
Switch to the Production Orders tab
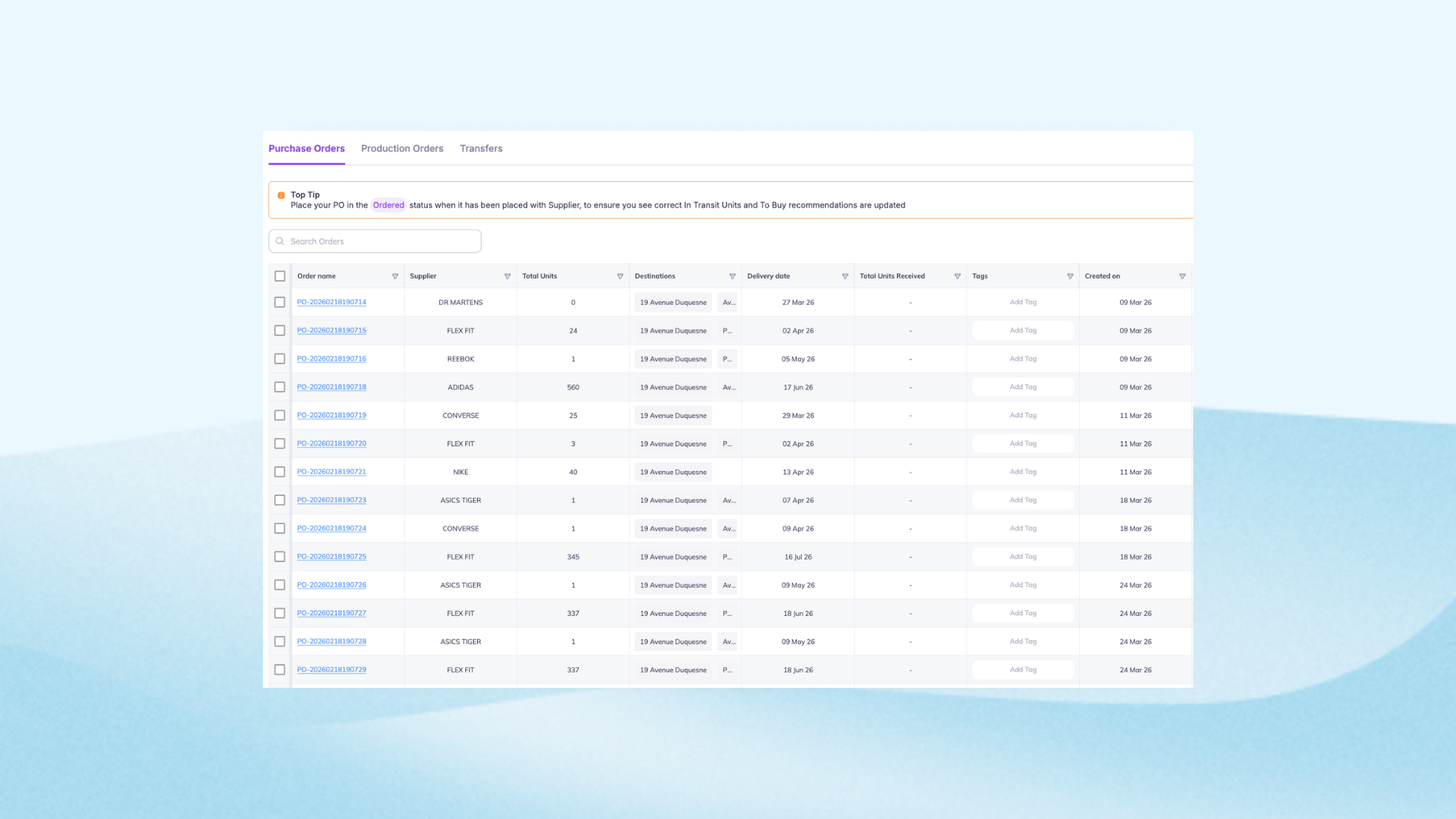click(x=402, y=149)
